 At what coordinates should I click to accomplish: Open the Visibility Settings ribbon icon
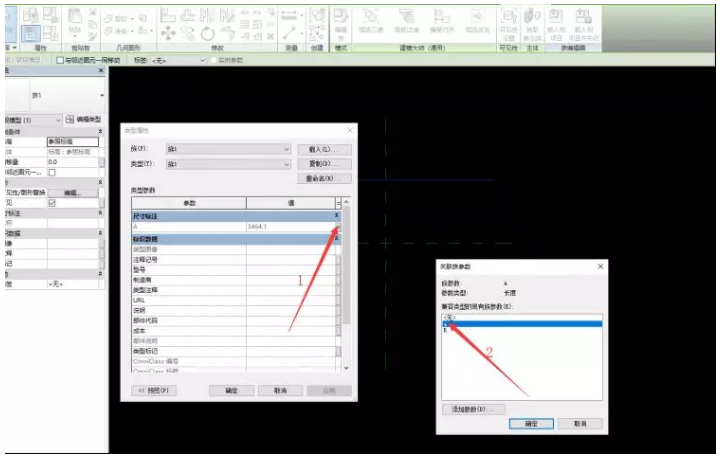508,24
